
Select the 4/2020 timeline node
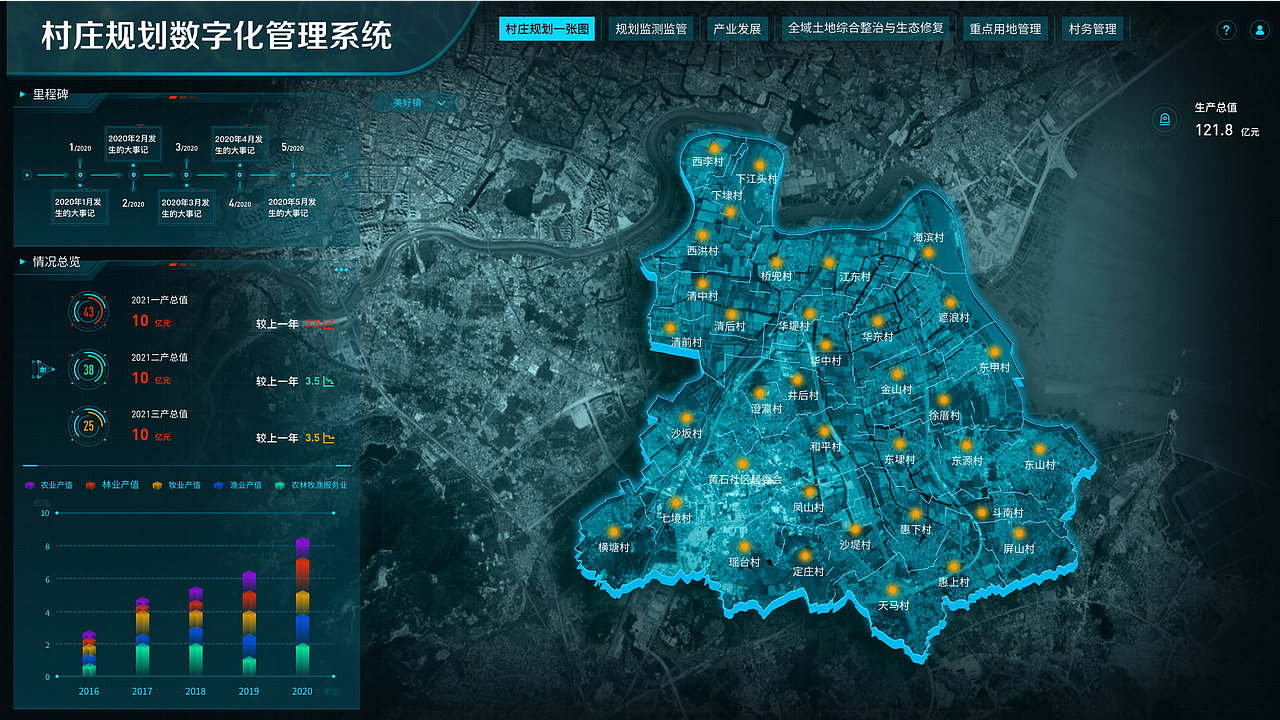click(x=239, y=175)
